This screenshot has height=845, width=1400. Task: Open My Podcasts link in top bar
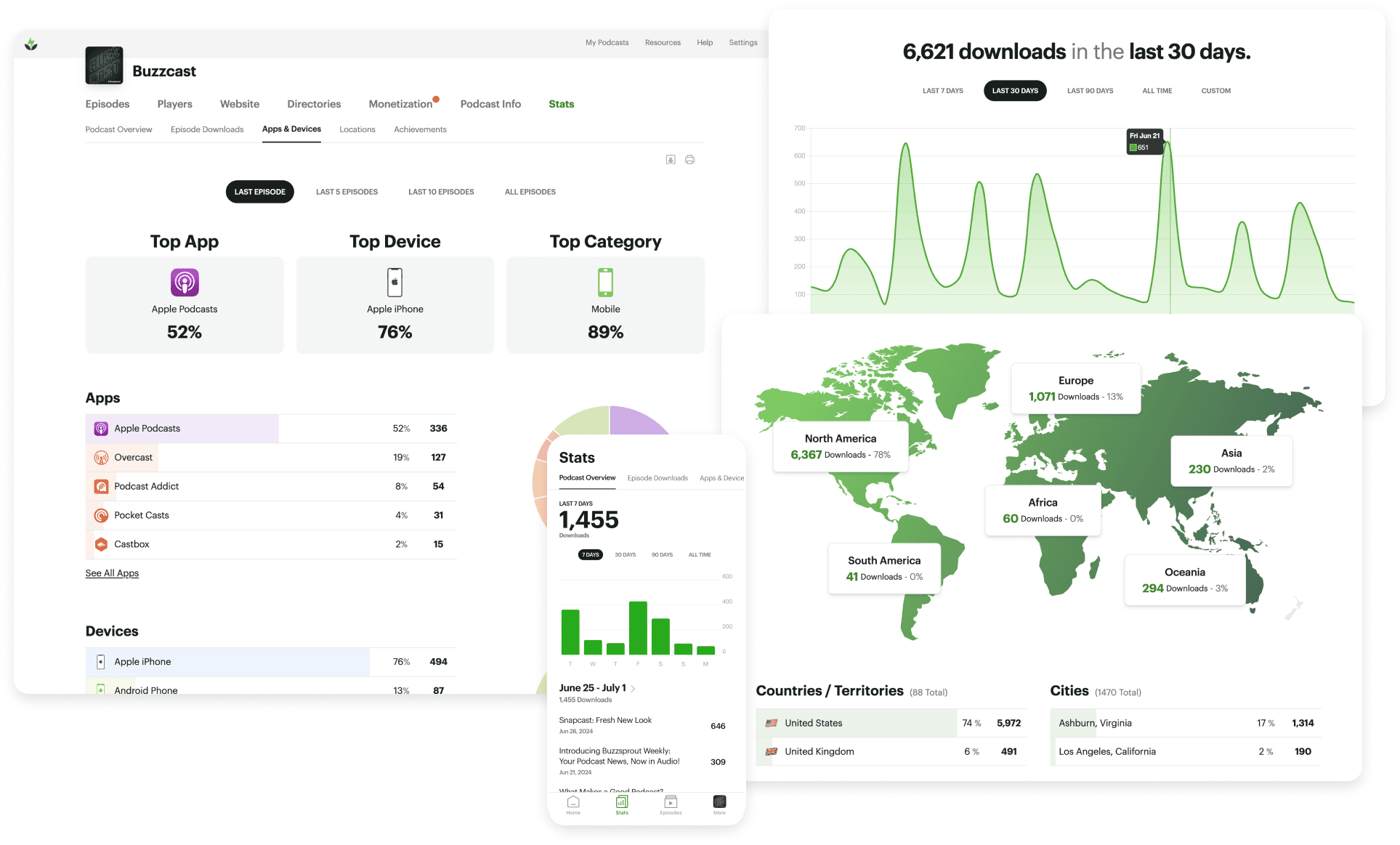607,43
